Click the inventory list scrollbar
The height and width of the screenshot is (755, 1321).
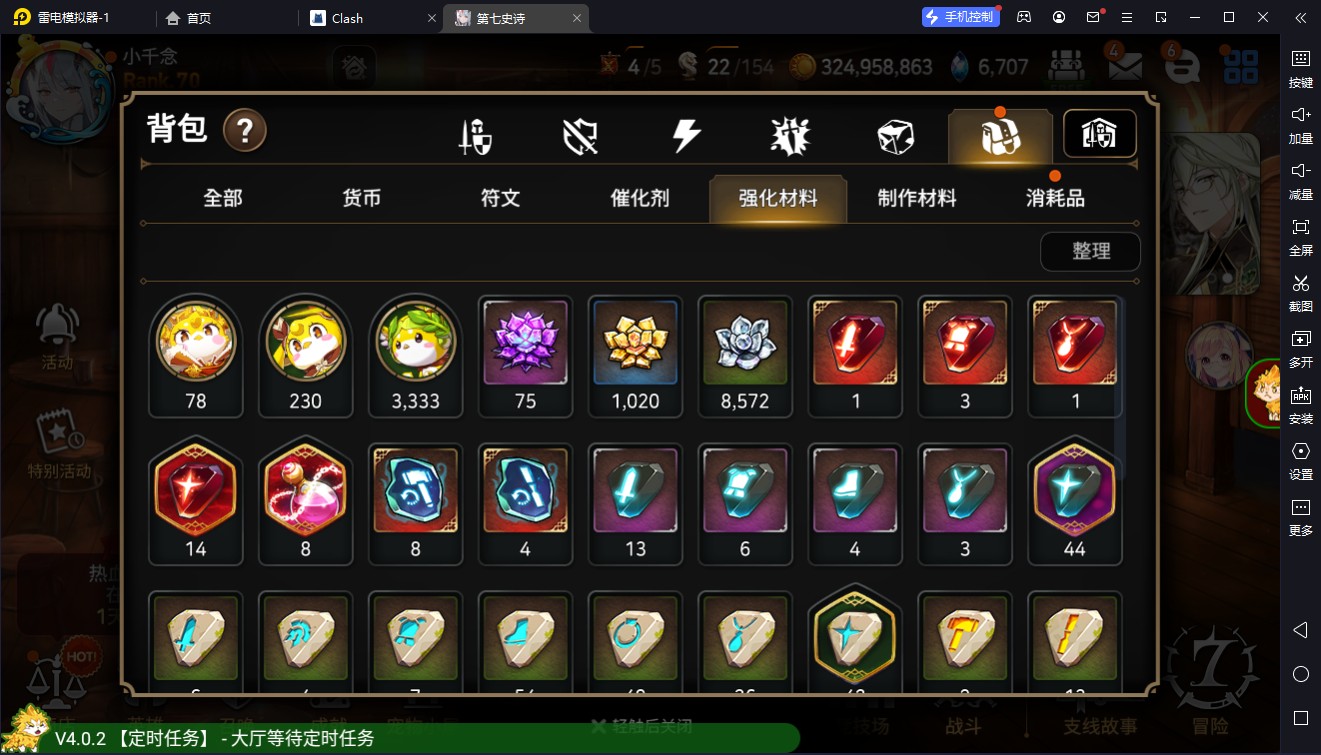(1120, 388)
